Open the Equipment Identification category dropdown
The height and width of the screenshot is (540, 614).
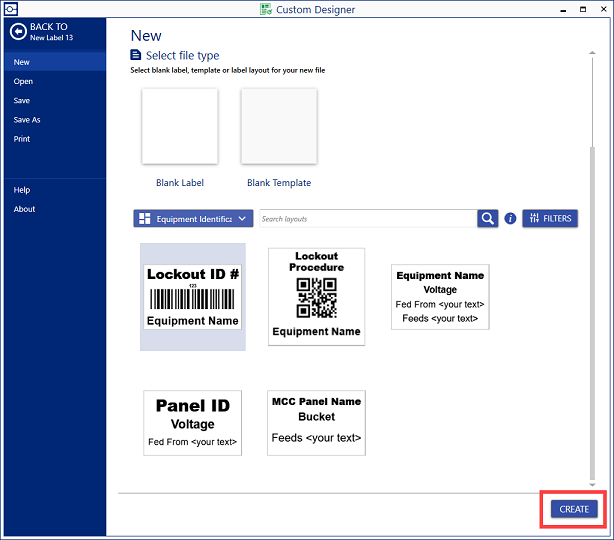coord(193,219)
